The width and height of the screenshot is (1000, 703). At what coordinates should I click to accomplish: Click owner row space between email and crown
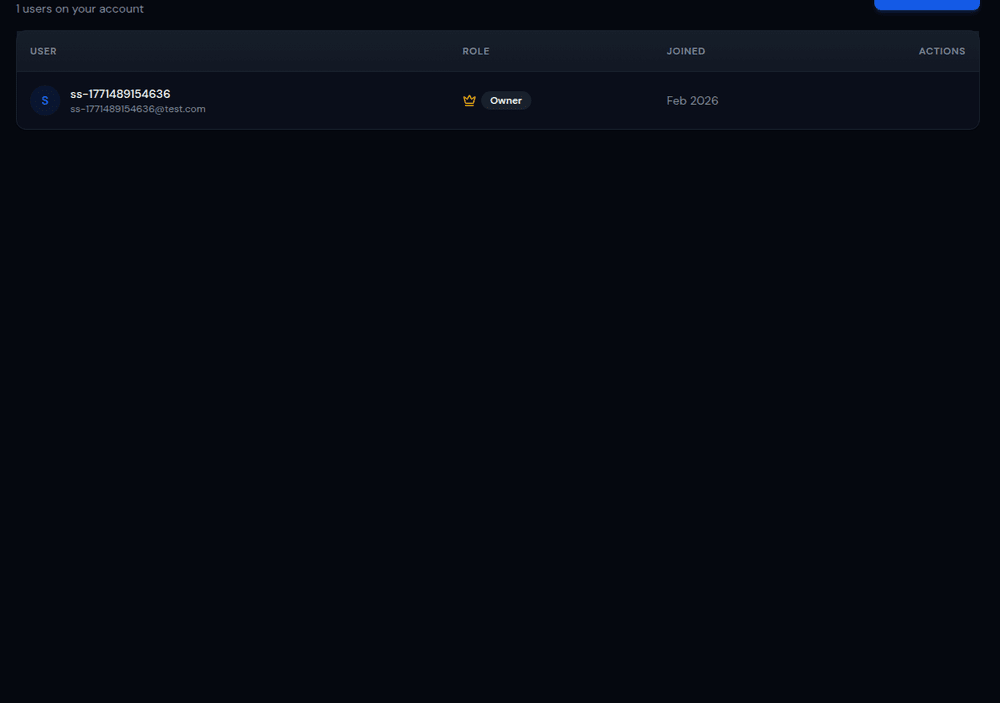click(x=330, y=101)
